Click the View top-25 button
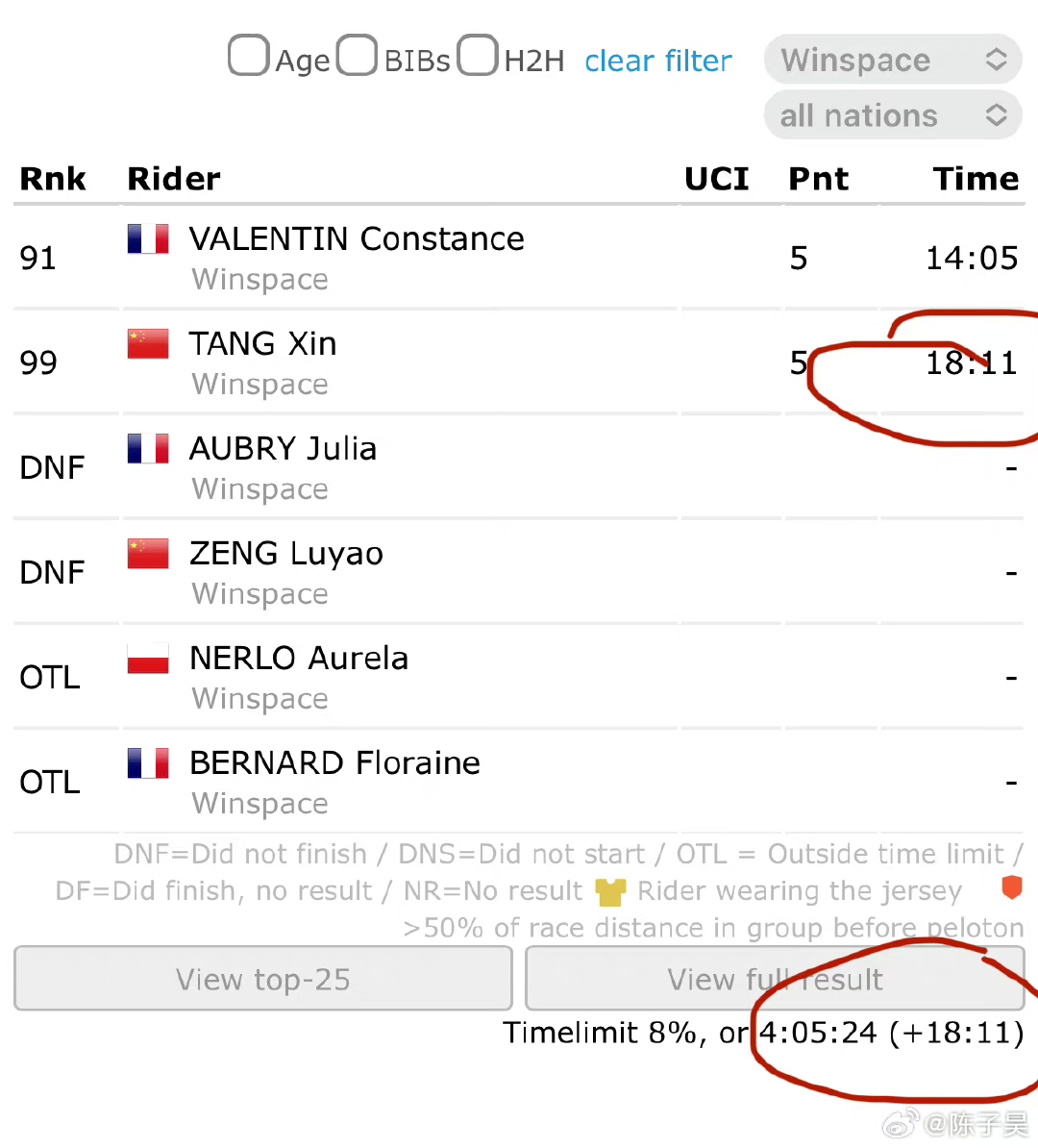Viewport: 1038px width, 1148px height. (x=263, y=979)
